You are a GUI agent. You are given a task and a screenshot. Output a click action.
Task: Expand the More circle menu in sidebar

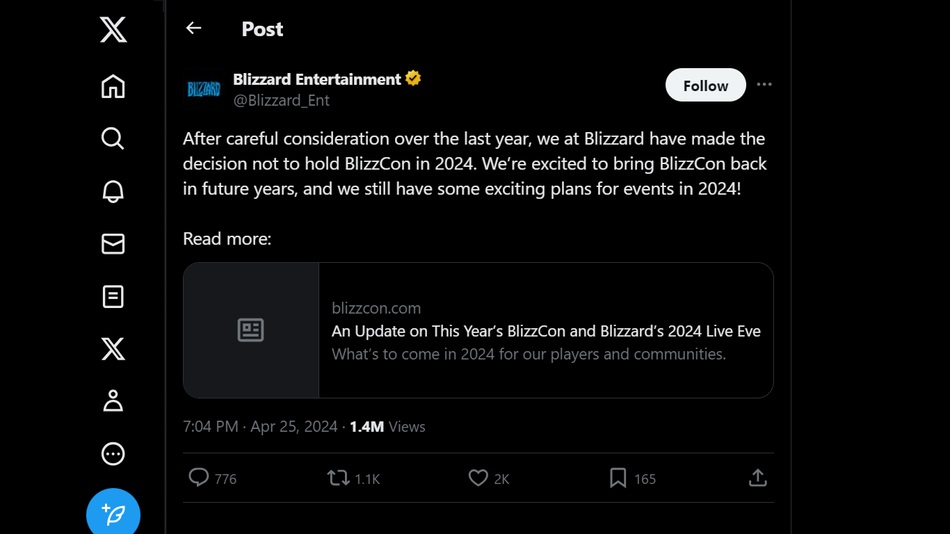pyautogui.click(x=113, y=454)
